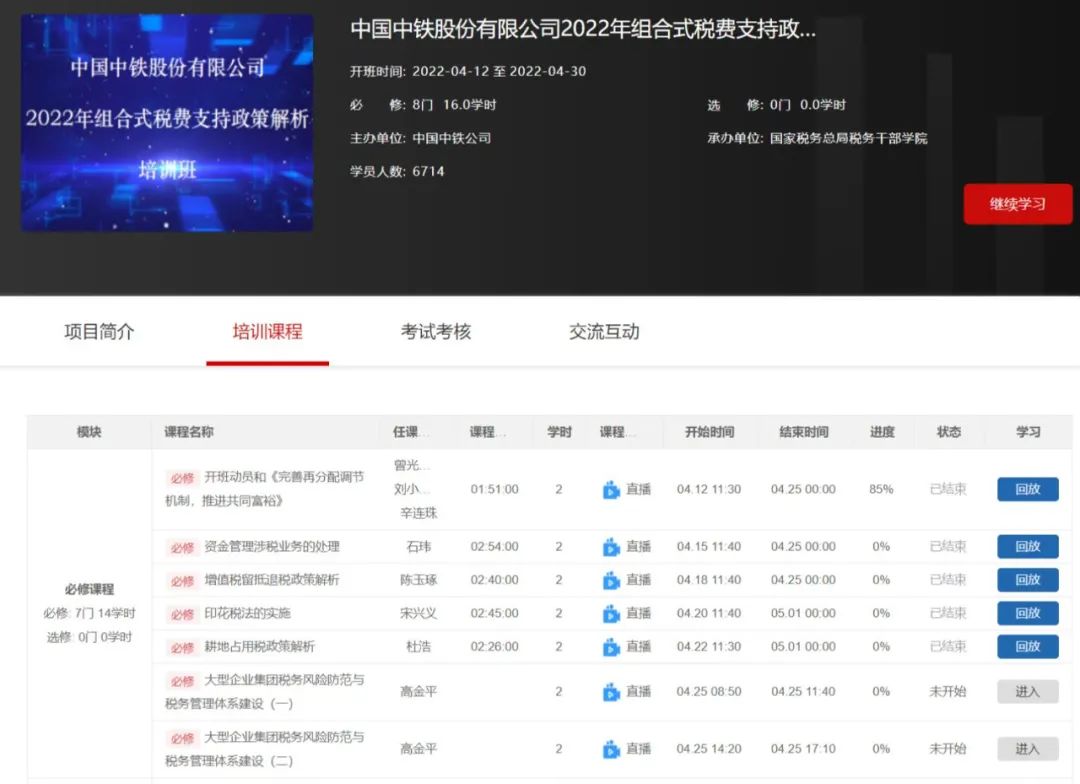The image size is (1080, 784).
Task: Click the 直播 icon for 大型企业集团 course (二)
Action: (613, 747)
